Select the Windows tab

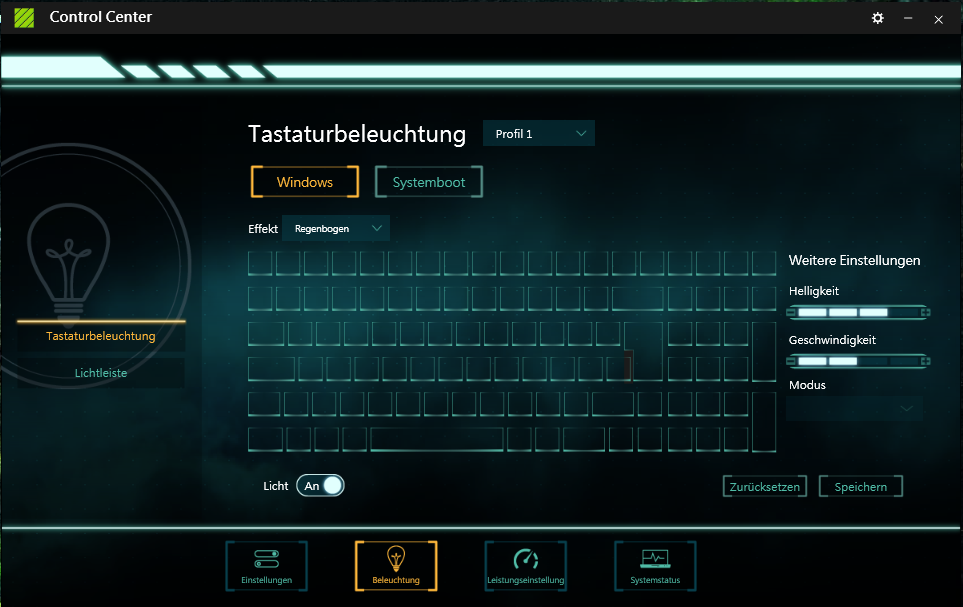pos(305,182)
